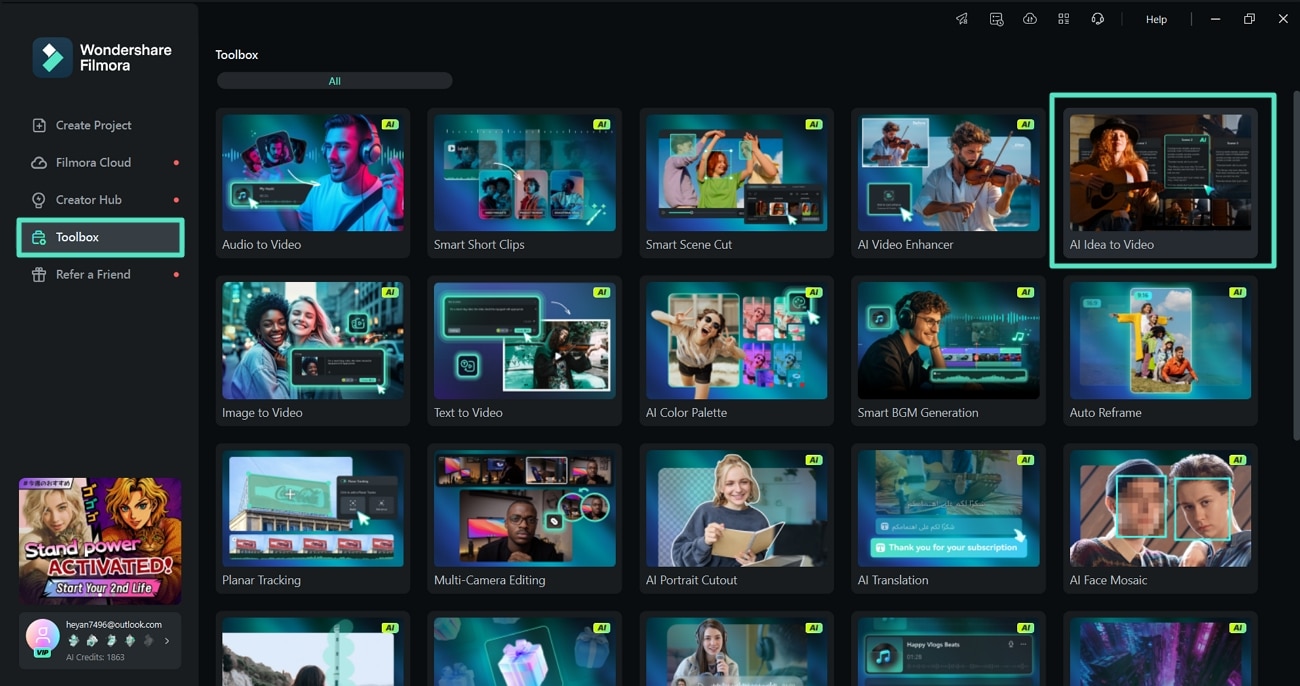The height and width of the screenshot is (686, 1300).
Task: Click the AI badge on Auto Reframe card
Action: [x=1238, y=293]
